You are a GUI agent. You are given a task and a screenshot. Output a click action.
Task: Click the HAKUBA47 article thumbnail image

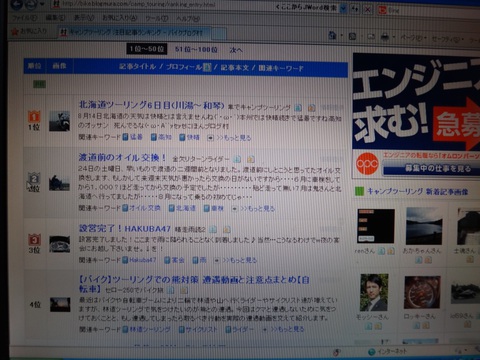60,244
